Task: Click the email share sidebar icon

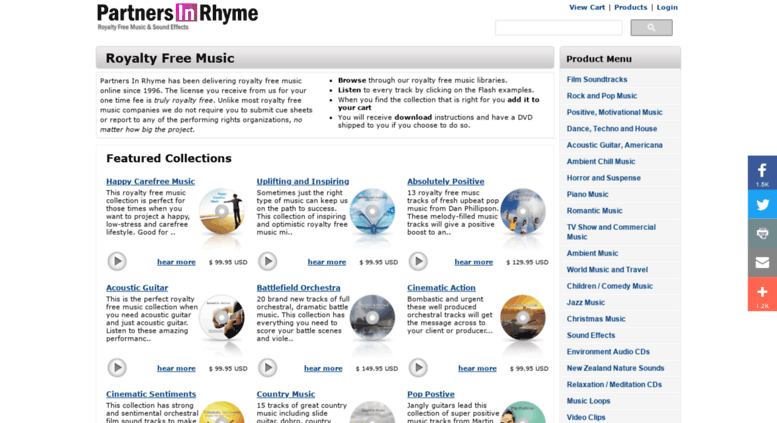Action: [762, 263]
